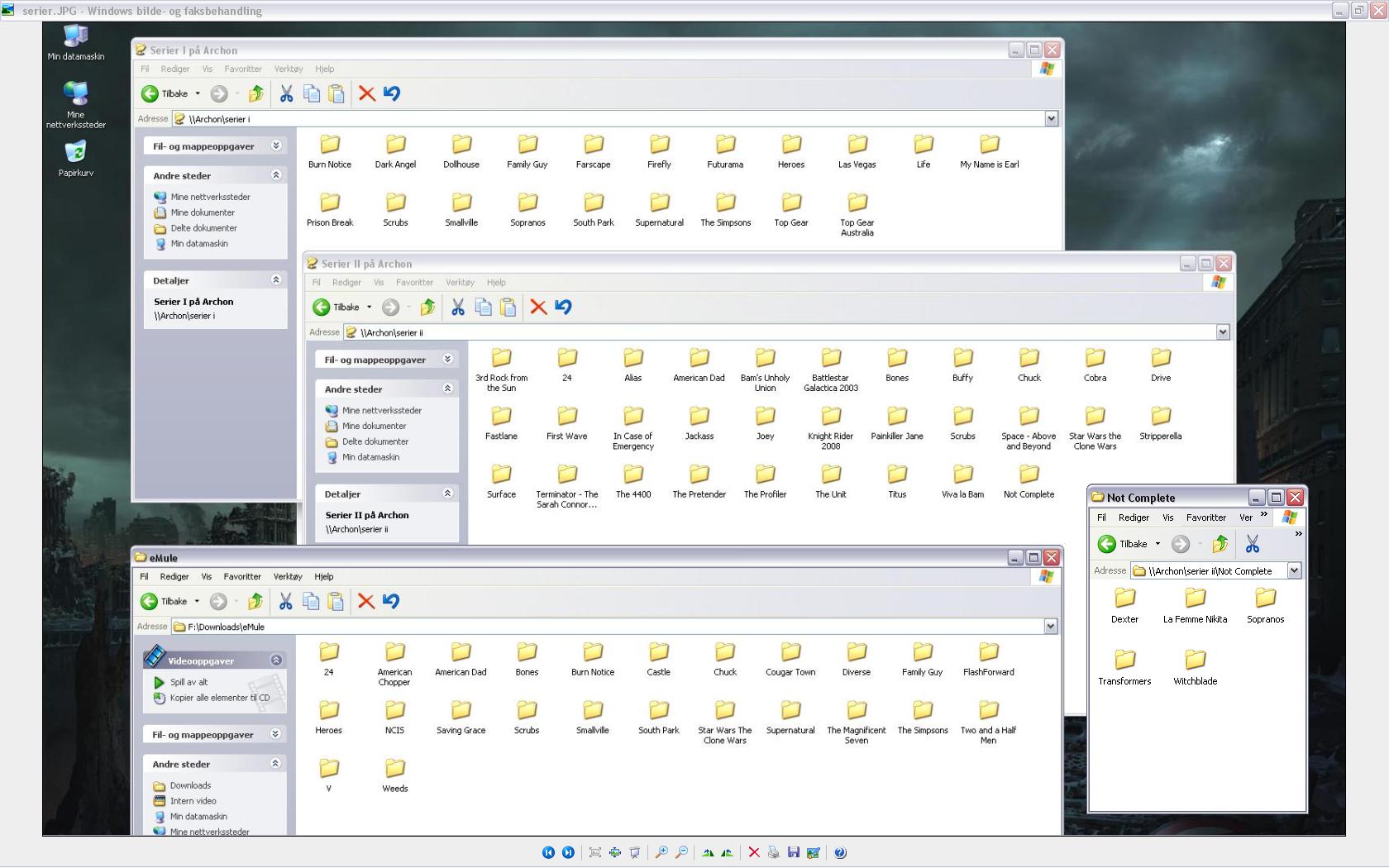
Task: Open Hjelp menu in eMule window
Action: (324, 576)
